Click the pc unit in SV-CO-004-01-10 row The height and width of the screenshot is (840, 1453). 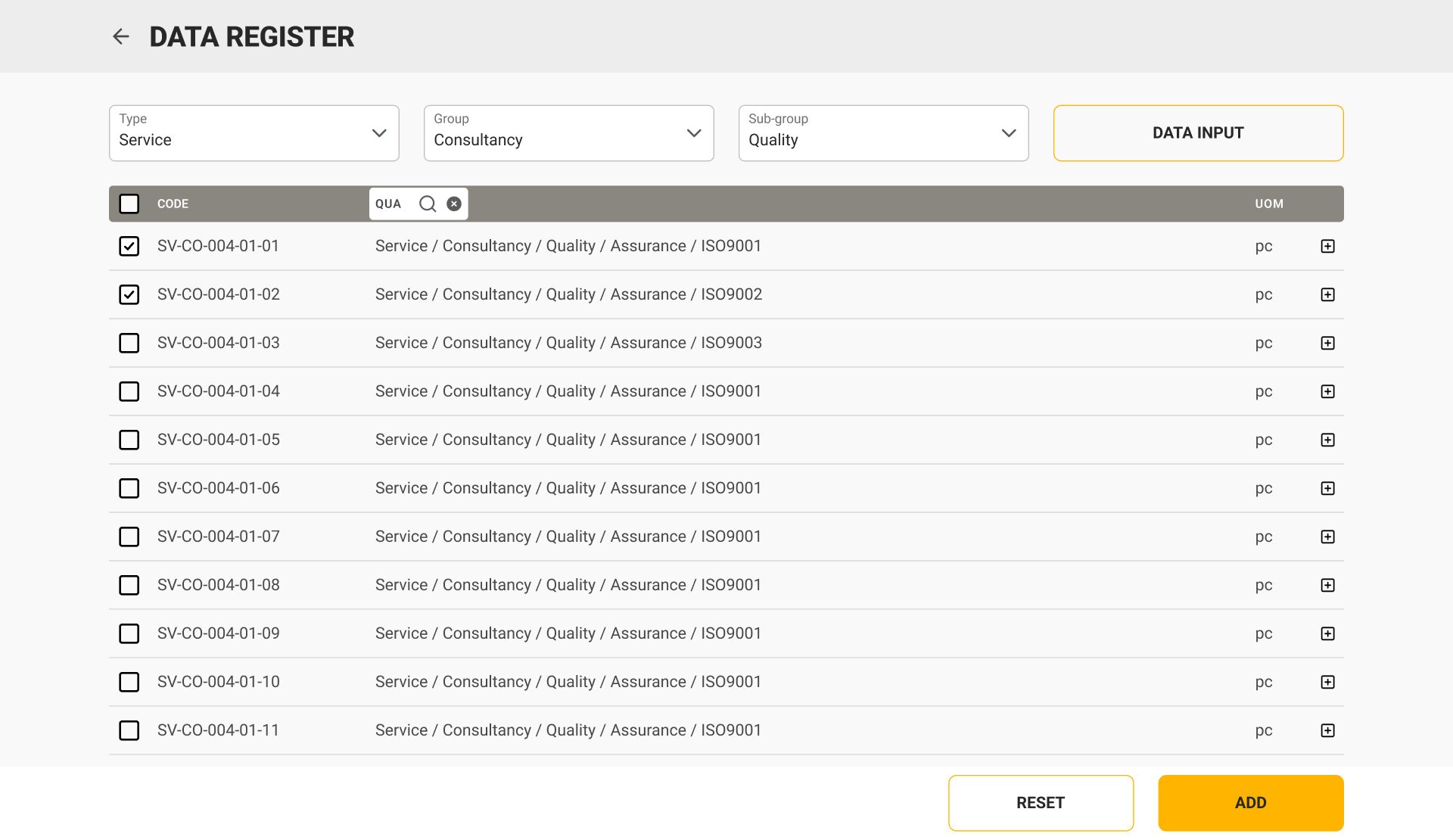[x=1264, y=683]
